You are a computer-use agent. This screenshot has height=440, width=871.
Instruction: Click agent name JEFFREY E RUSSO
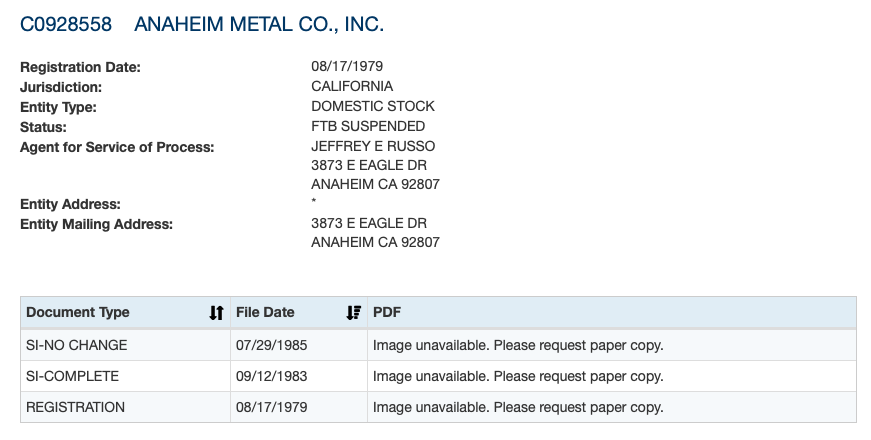tap(373, 146)
